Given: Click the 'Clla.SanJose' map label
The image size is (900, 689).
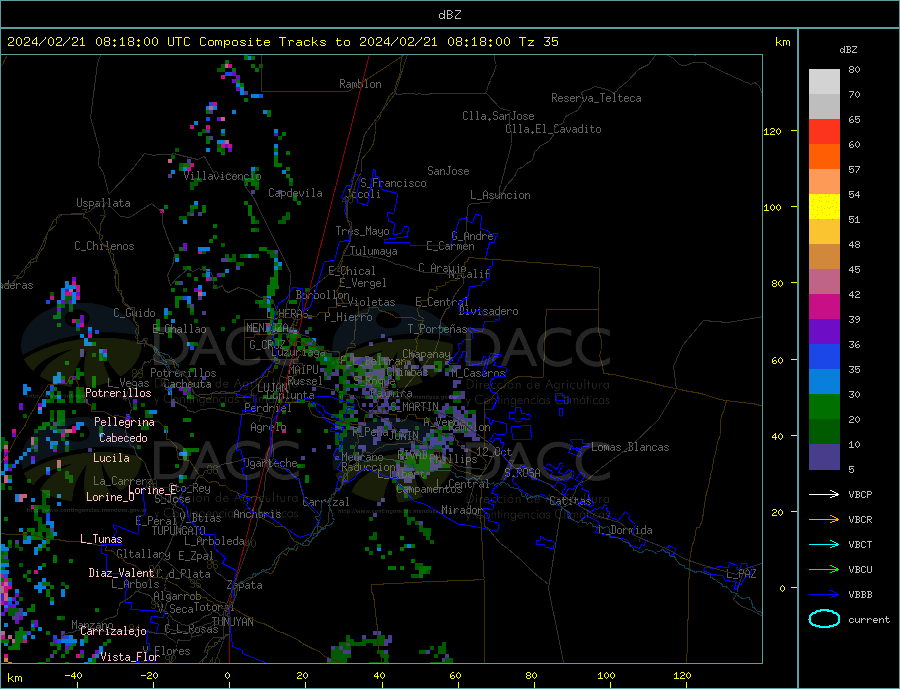Looking at the screenshot, I should pyautogui.click(x=498, y=116).
